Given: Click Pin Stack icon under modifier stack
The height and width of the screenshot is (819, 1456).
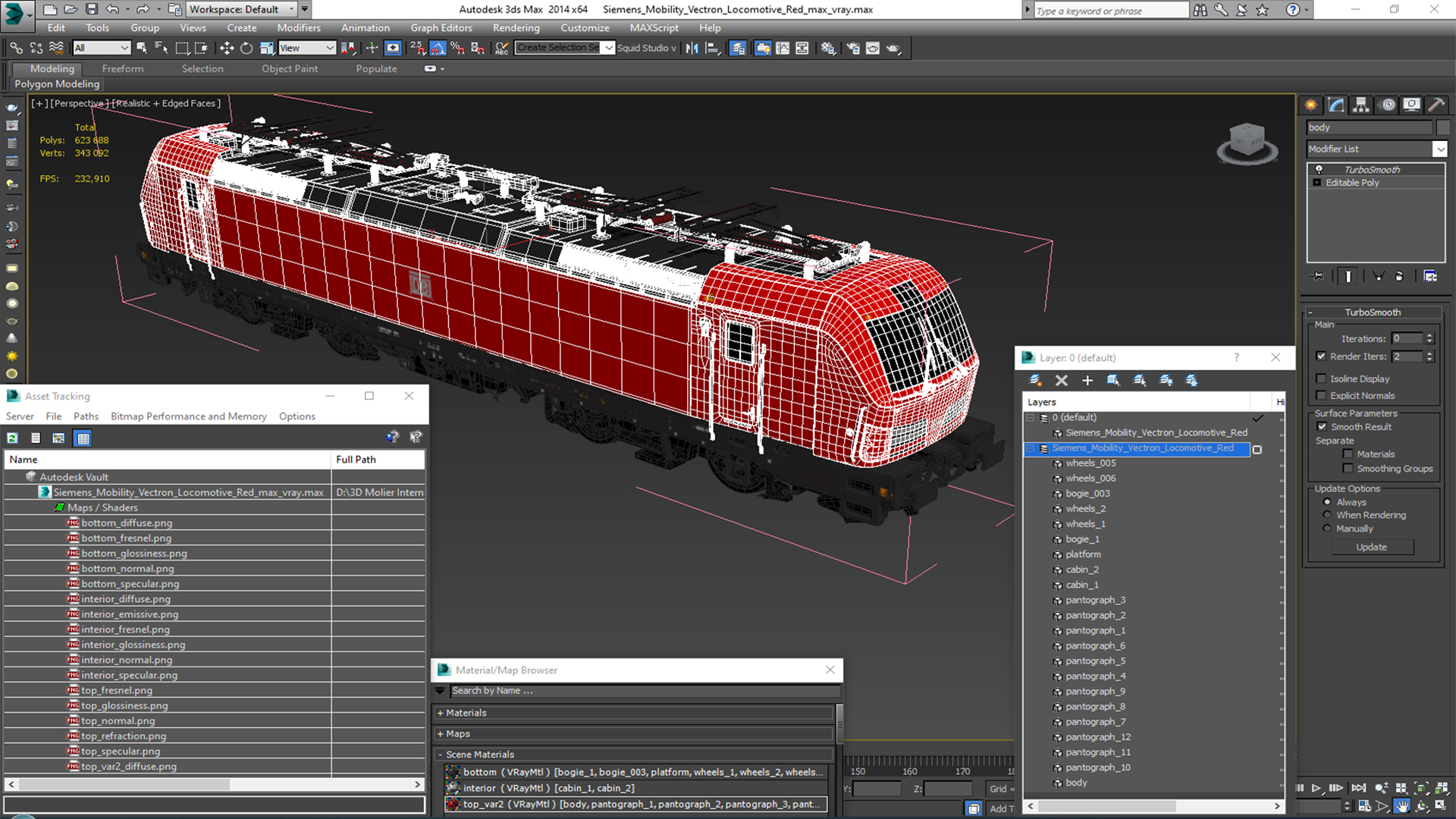Looking at the screenshot, I should point(1318,276).
